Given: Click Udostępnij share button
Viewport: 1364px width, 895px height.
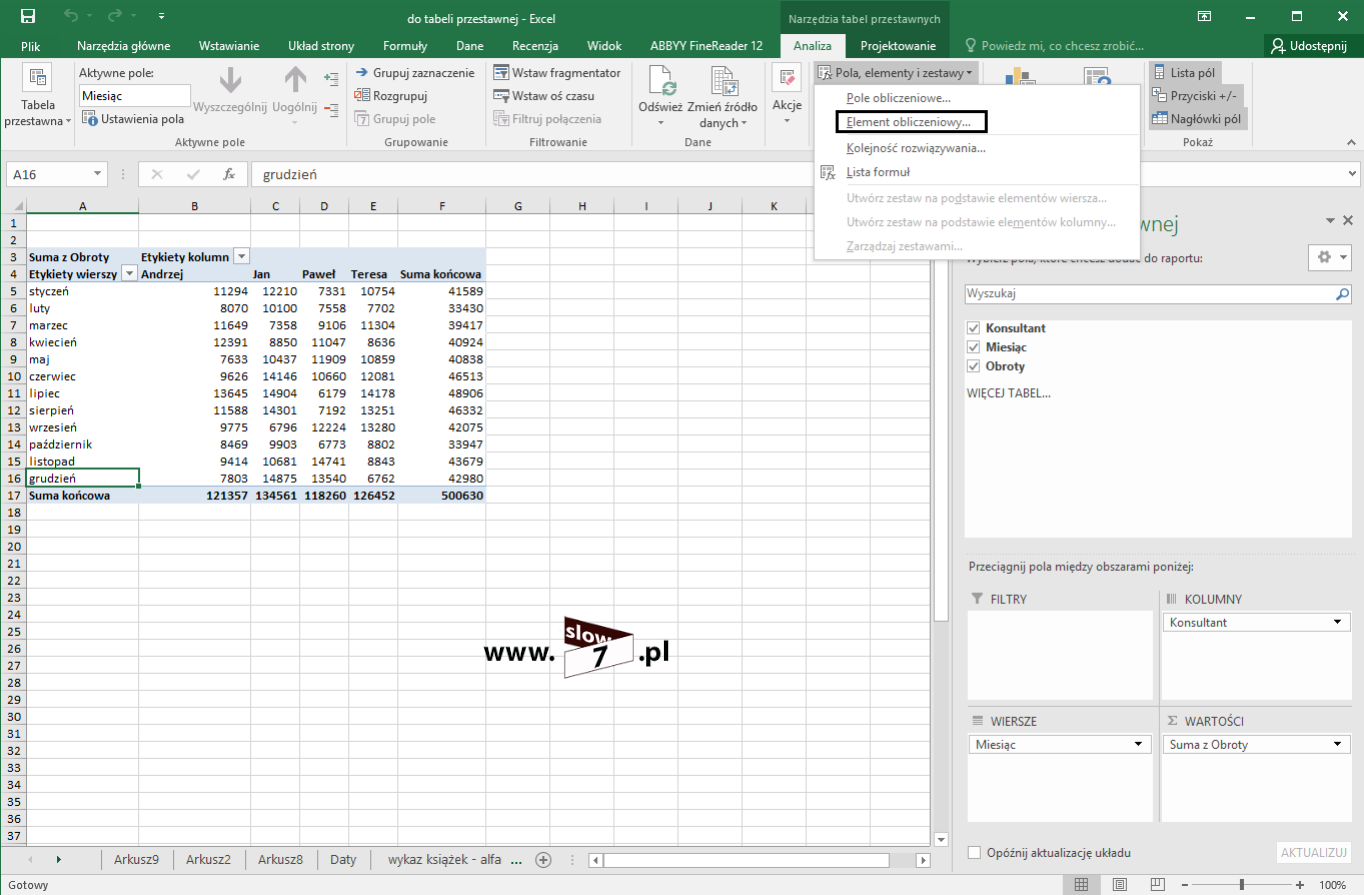Looking at the screenshot, I should pos(1309,46).
